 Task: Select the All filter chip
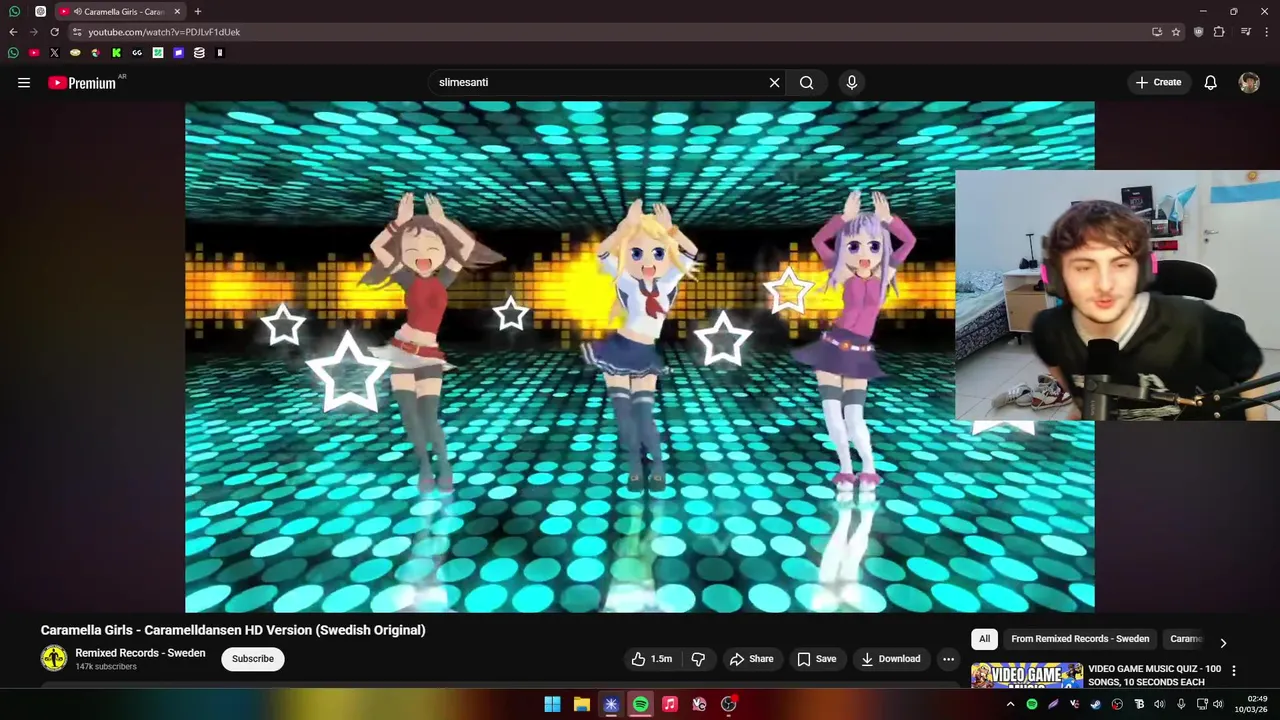tap(984, 639)
